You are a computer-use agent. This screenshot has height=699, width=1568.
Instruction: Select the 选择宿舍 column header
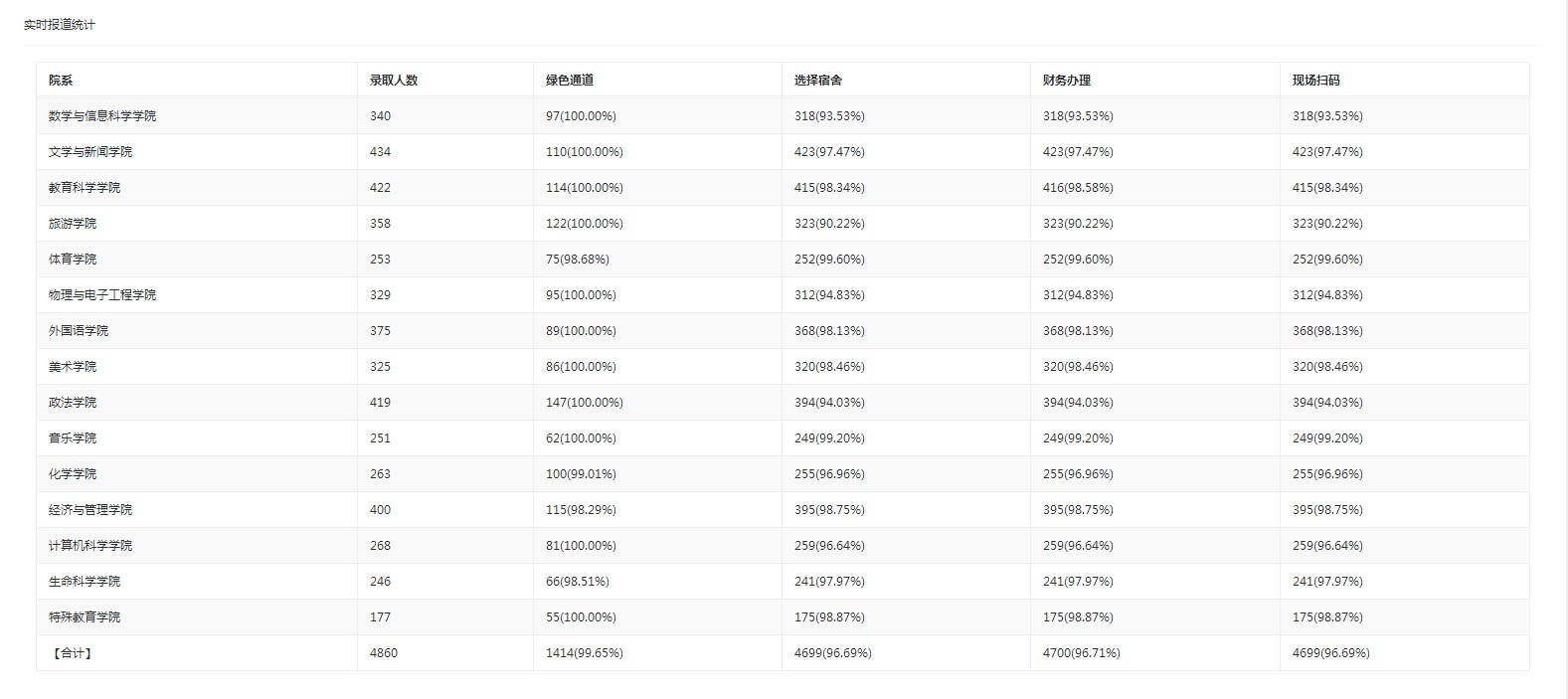tap(818, 81)
